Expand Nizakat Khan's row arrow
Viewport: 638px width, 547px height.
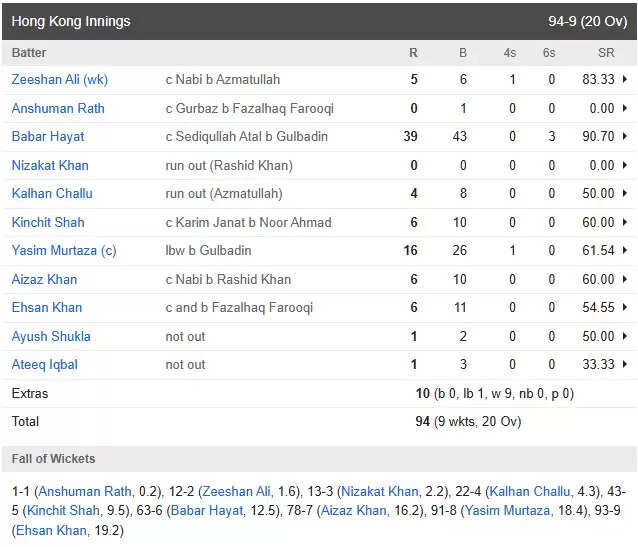coord(625,165)
